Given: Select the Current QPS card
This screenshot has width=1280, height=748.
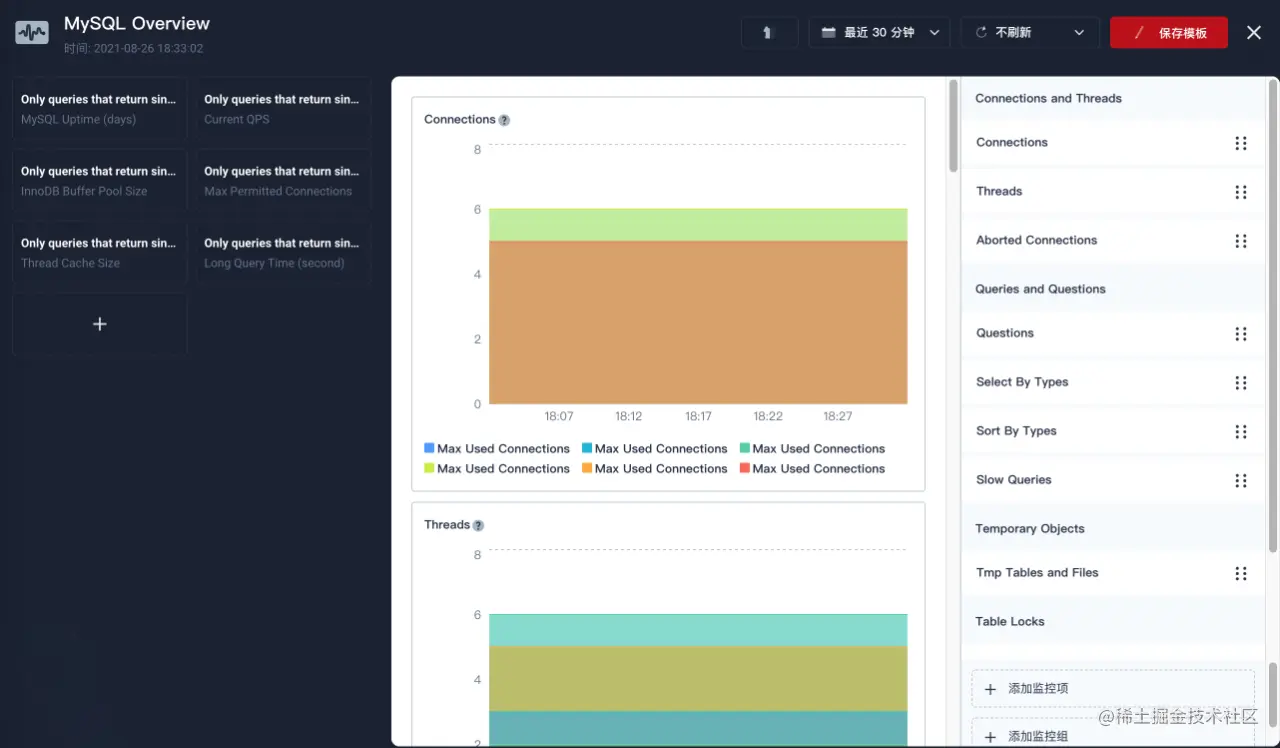Looking at the screenshot, I should (283, 109).
